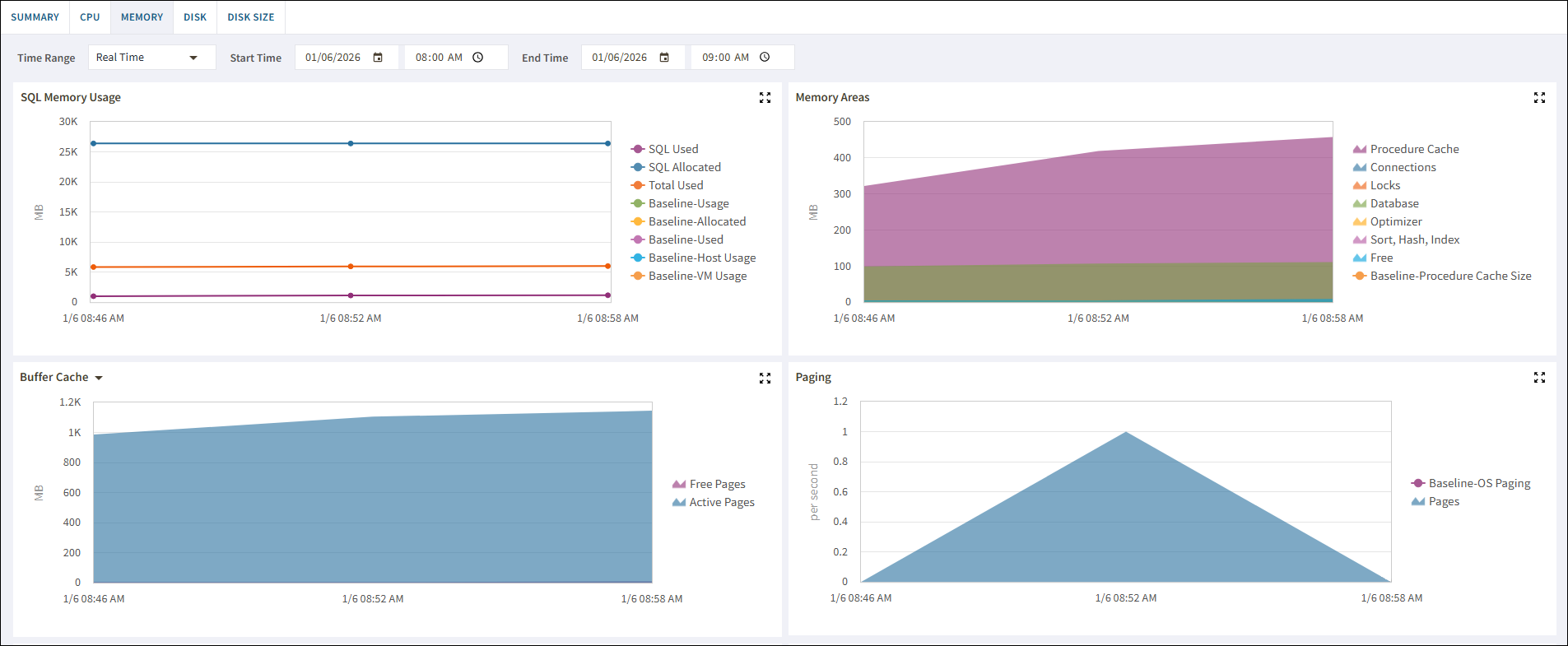The image size is (1568, 646).
Task: Click the Total Used point at 08:52 AM
Action: point(351,267)
